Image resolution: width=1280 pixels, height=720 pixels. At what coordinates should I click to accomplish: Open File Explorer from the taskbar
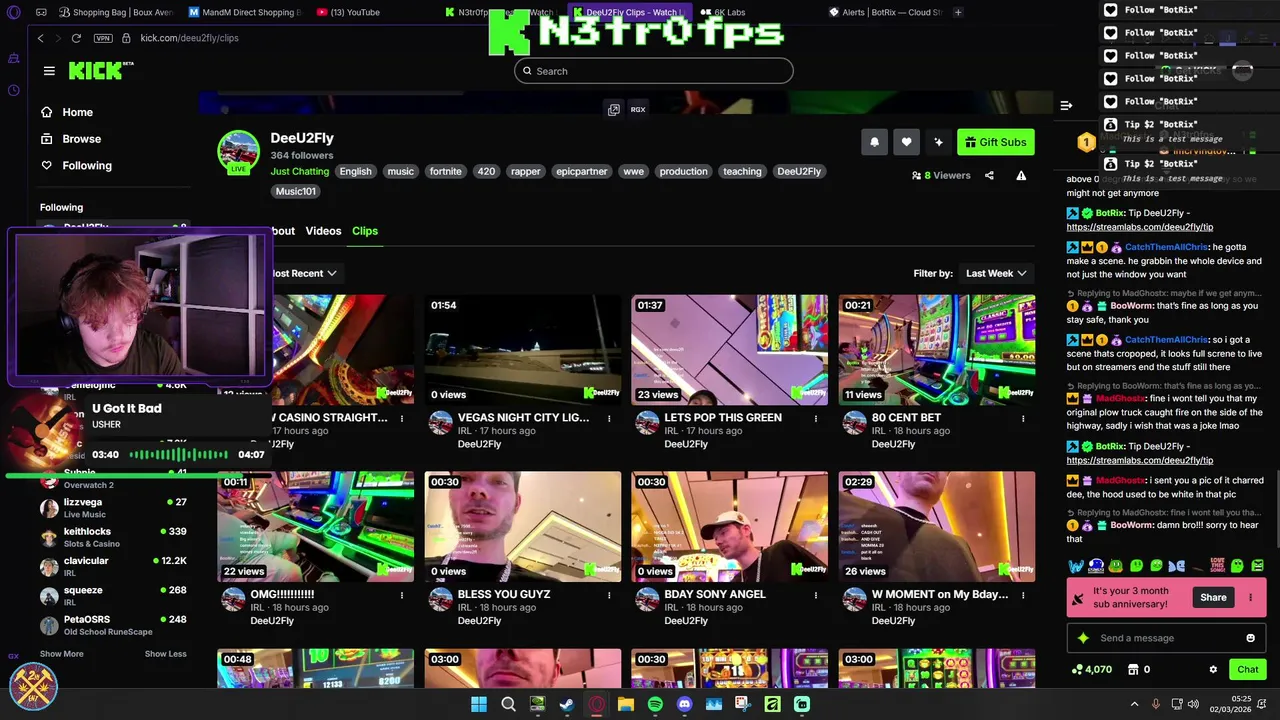click(626, 704)
